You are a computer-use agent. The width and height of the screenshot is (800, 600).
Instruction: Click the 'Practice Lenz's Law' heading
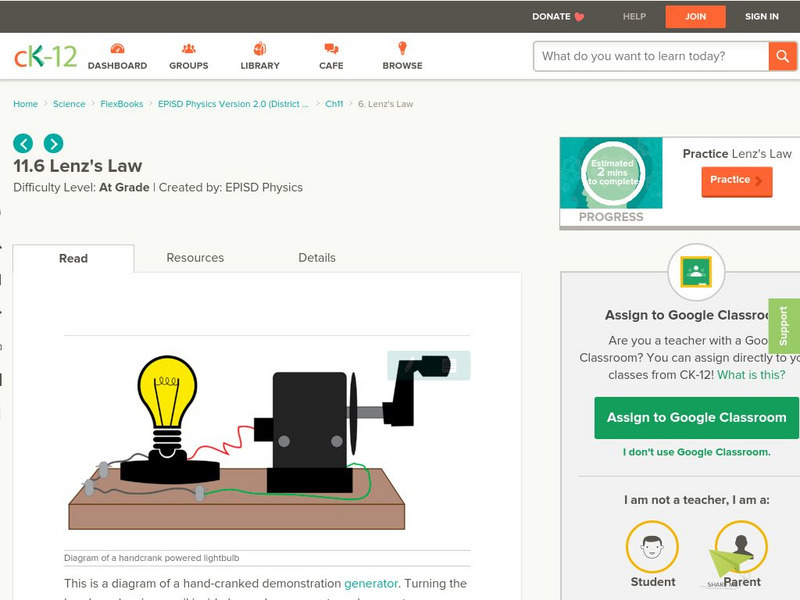pyautogui.click(x=737, y=154)
